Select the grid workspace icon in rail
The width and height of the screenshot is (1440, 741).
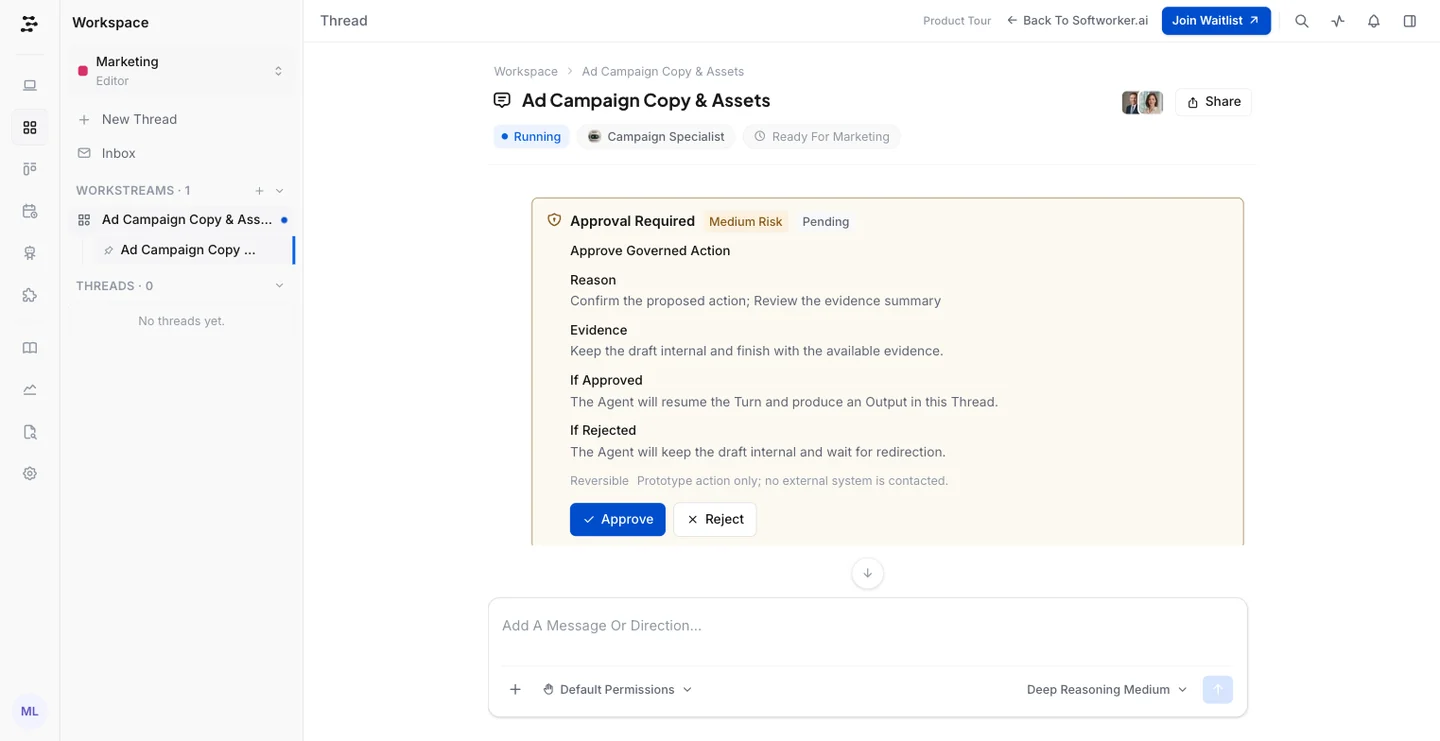click(x=30, y=128)
